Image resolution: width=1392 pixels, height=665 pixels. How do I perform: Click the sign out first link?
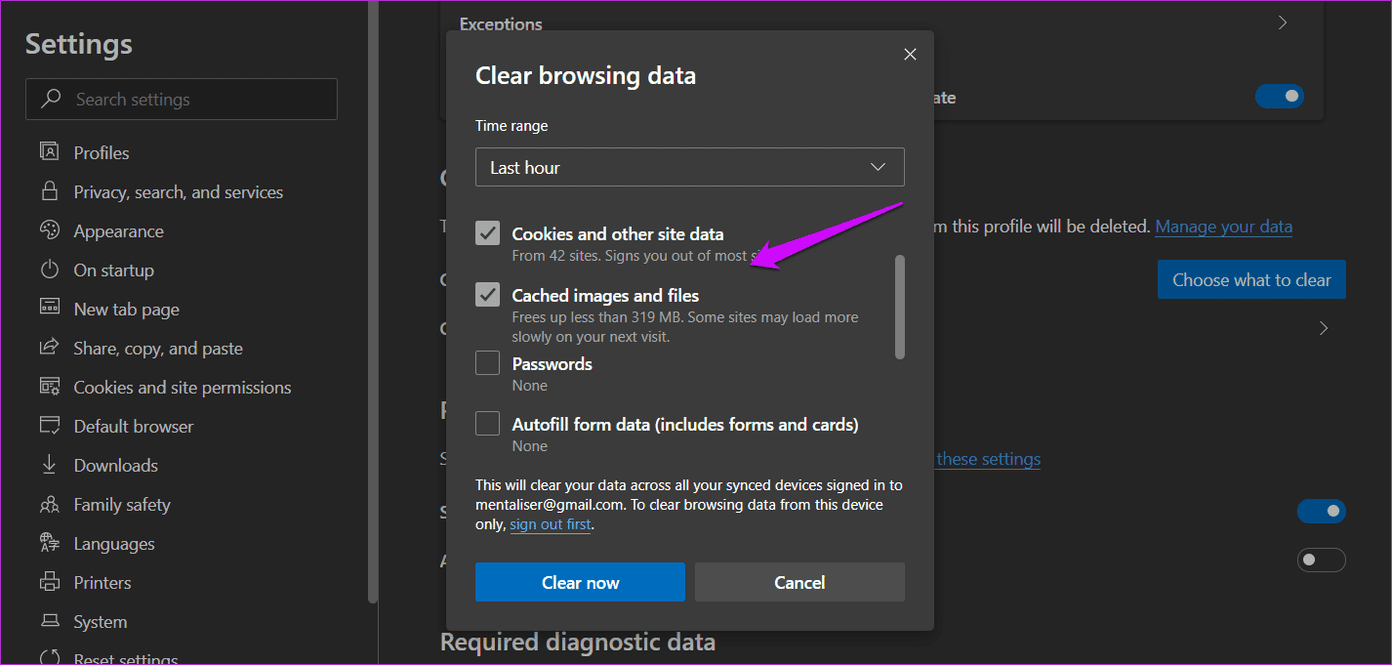550,524
